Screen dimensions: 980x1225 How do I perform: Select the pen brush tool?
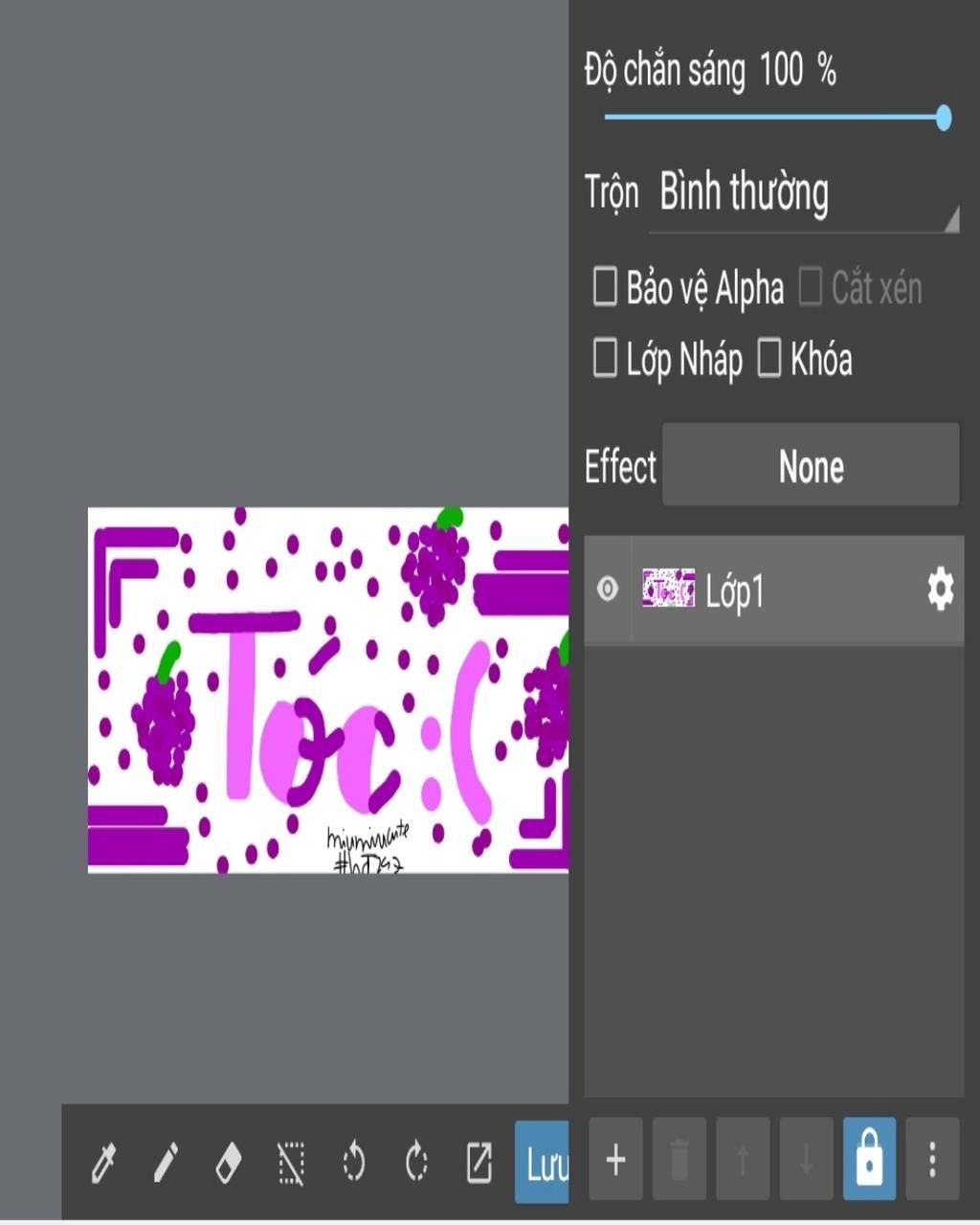pyautogui.click(x=166, y=1163)
